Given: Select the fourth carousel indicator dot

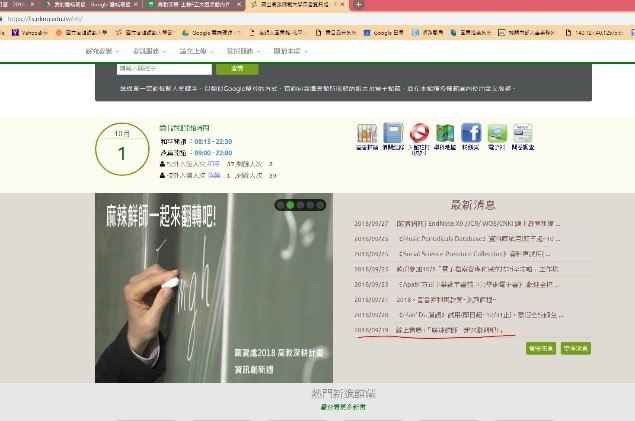Looking at the screenshot, I should pyautogui.click(x=310, y=205).
